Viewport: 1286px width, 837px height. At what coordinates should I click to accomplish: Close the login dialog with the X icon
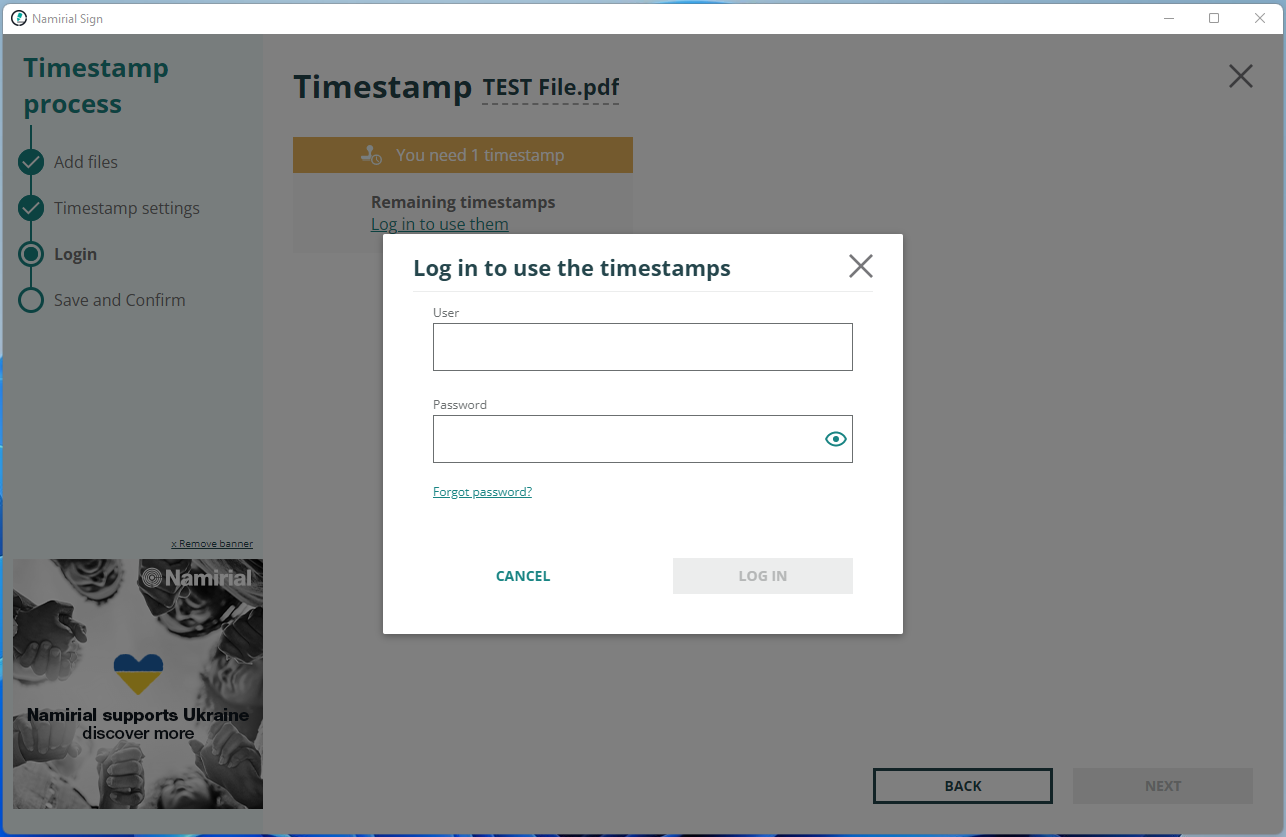tap(861, 266)
